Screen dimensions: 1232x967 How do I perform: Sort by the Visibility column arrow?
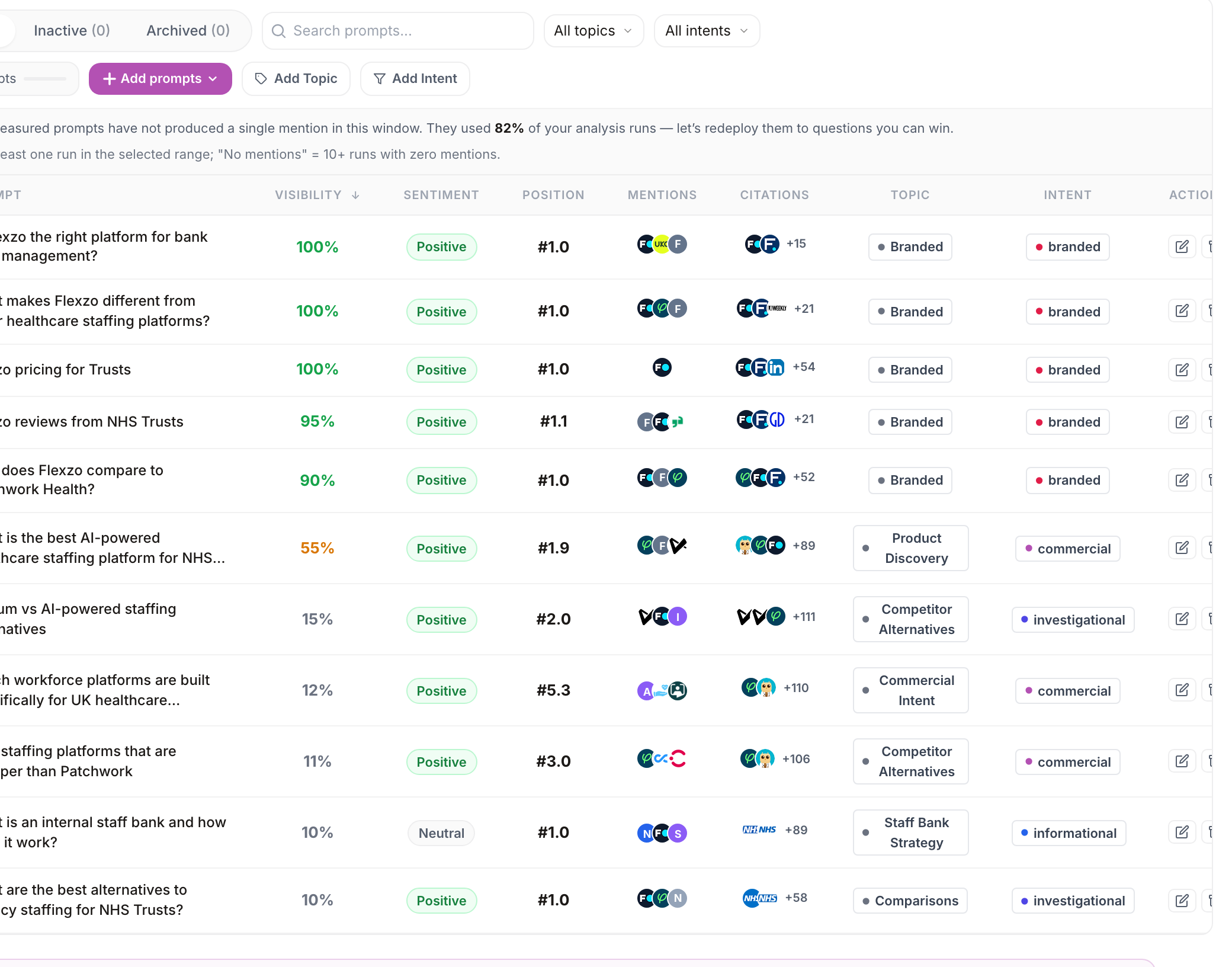(355, 195)
